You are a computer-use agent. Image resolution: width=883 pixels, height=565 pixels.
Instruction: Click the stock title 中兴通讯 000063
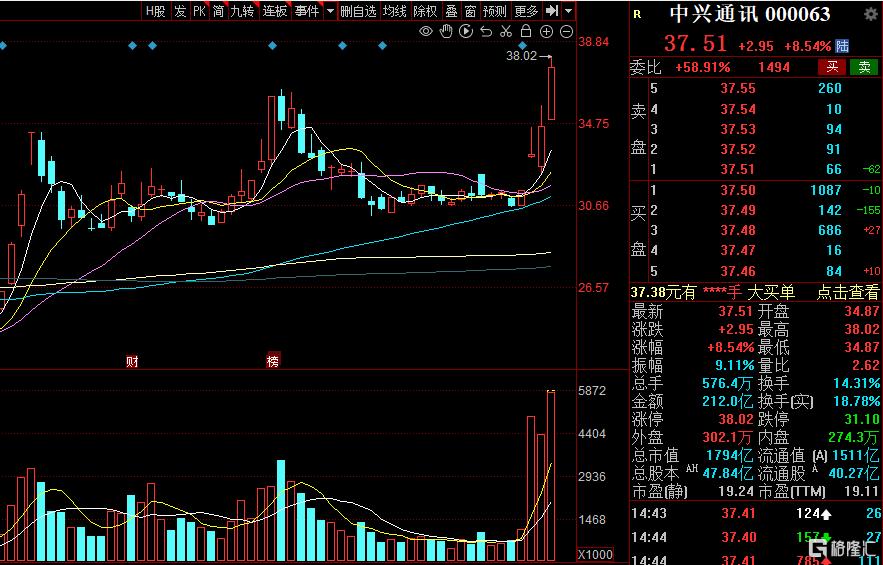click(x=750, y=14)
